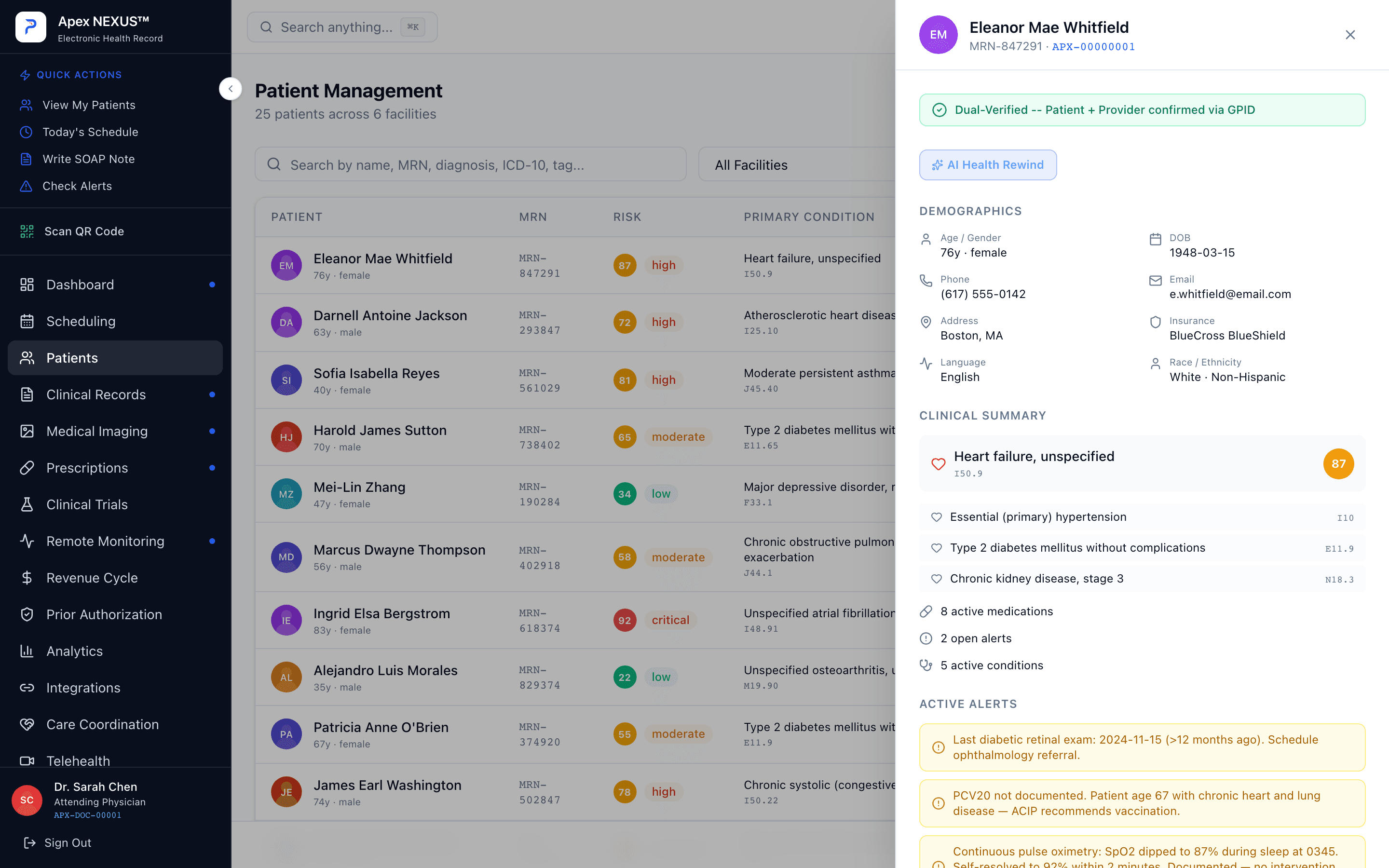Click the PATIENT column header
This screenshot has width=1389, height=868.
[x=297, y=217]
